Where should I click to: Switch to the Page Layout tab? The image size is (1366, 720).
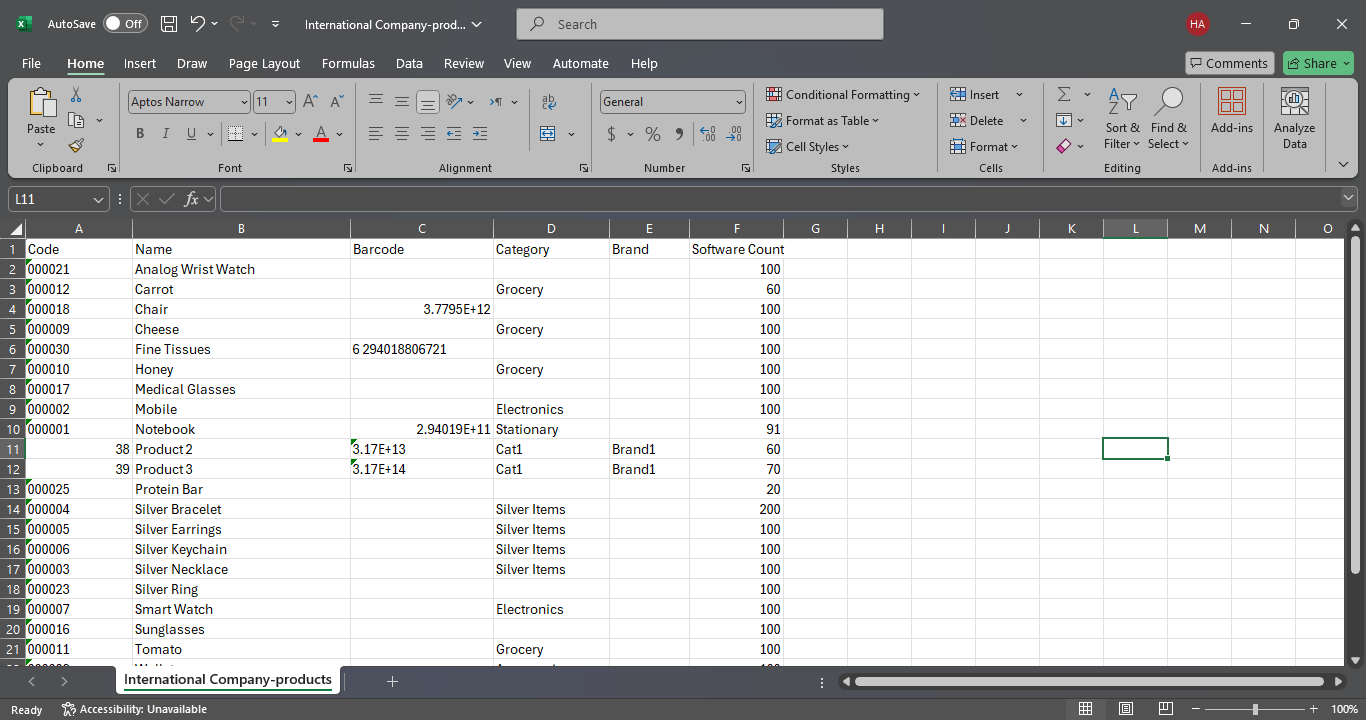point(264,63)
